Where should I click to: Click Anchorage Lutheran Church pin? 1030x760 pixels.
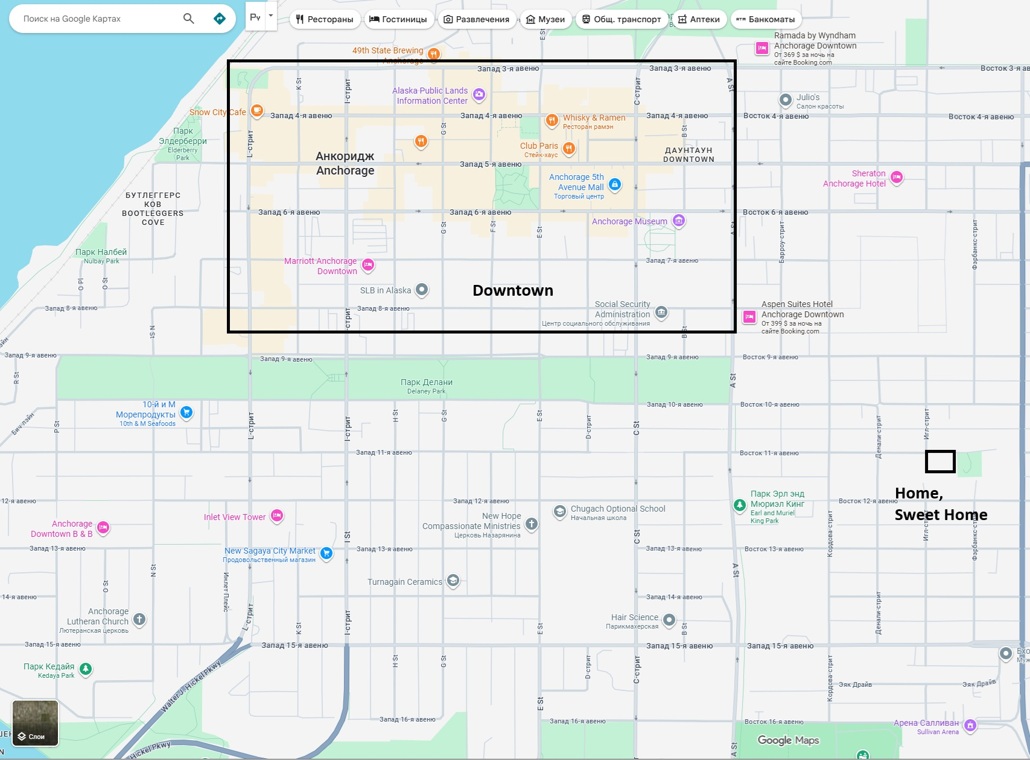(139, 619)
